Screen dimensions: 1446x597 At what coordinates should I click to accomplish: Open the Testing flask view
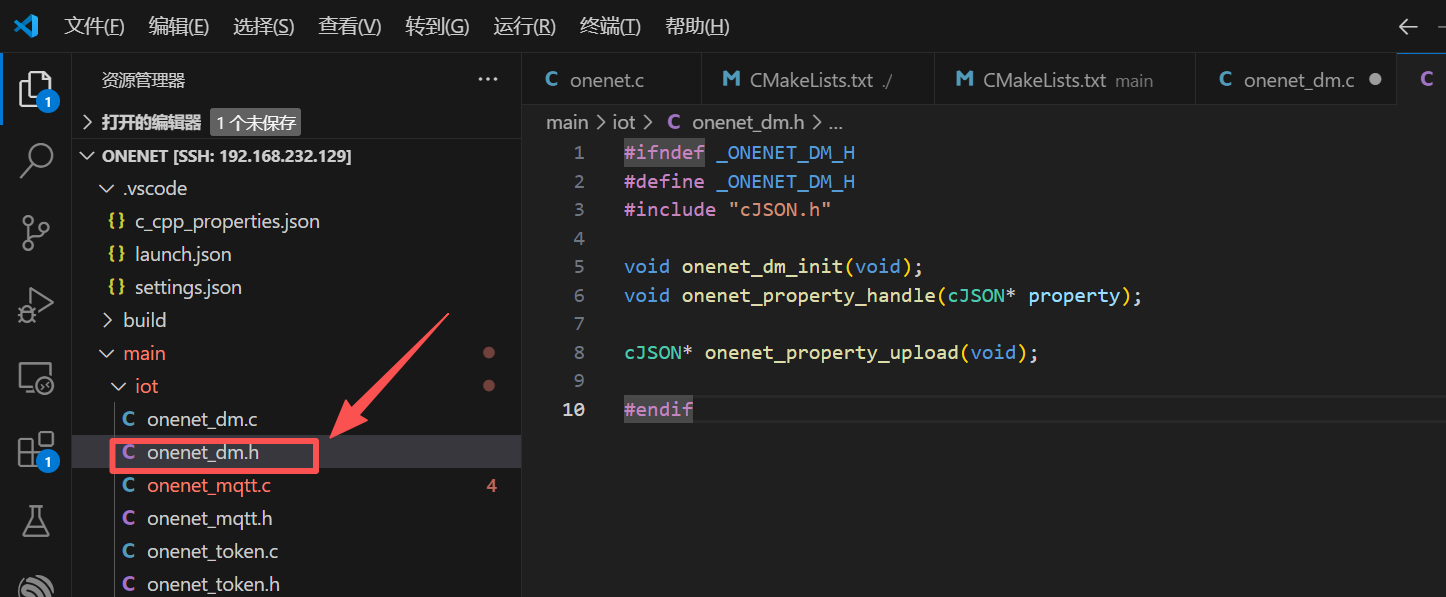[35, 521]
